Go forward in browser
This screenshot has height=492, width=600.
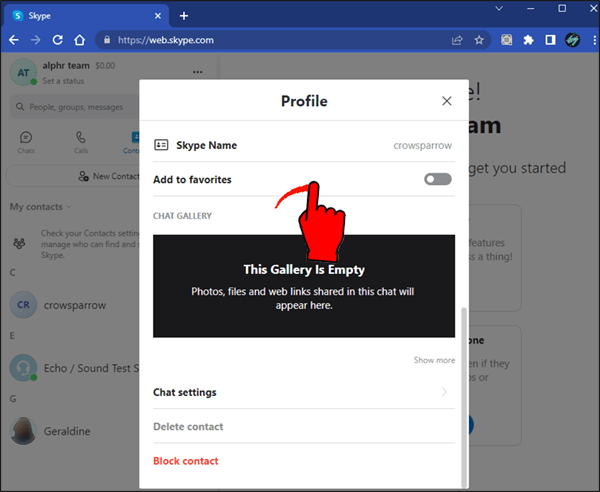click(36, 40)
